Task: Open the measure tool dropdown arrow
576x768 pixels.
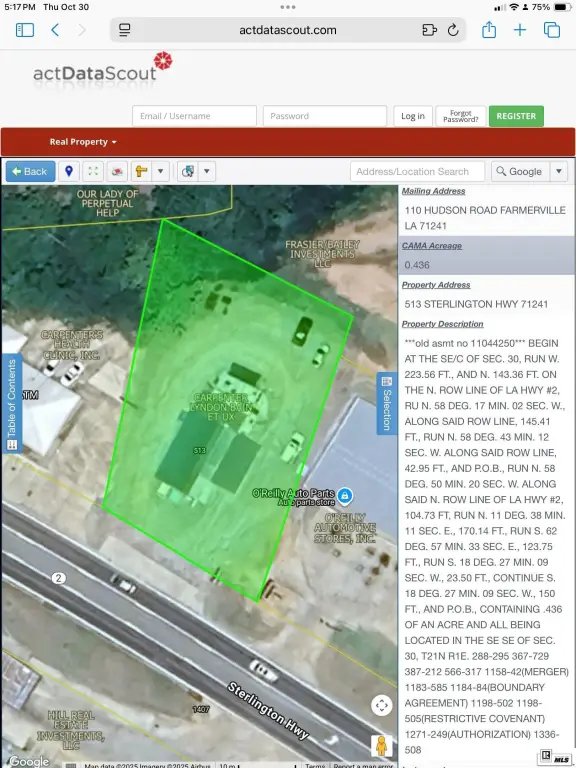Action: 160,171
